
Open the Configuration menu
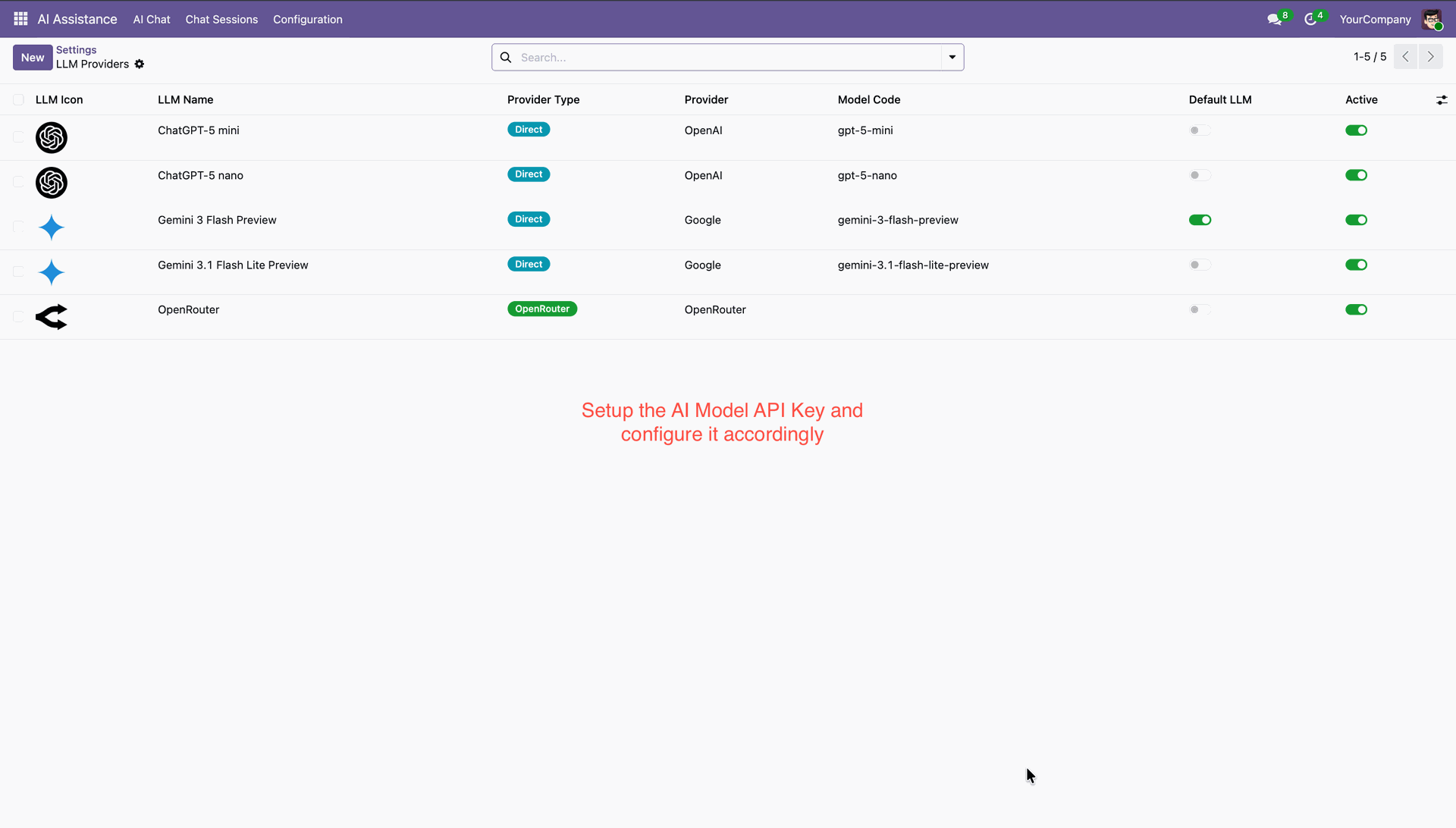[x=307, y=20]
